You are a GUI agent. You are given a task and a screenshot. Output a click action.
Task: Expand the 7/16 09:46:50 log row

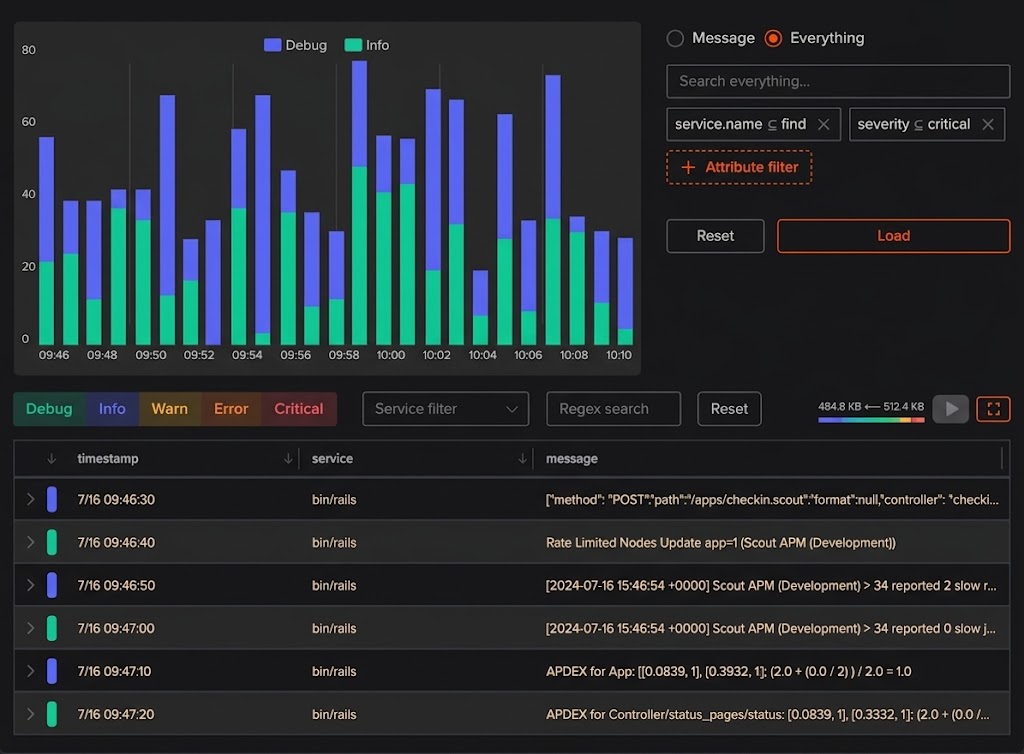coord(30,586)
